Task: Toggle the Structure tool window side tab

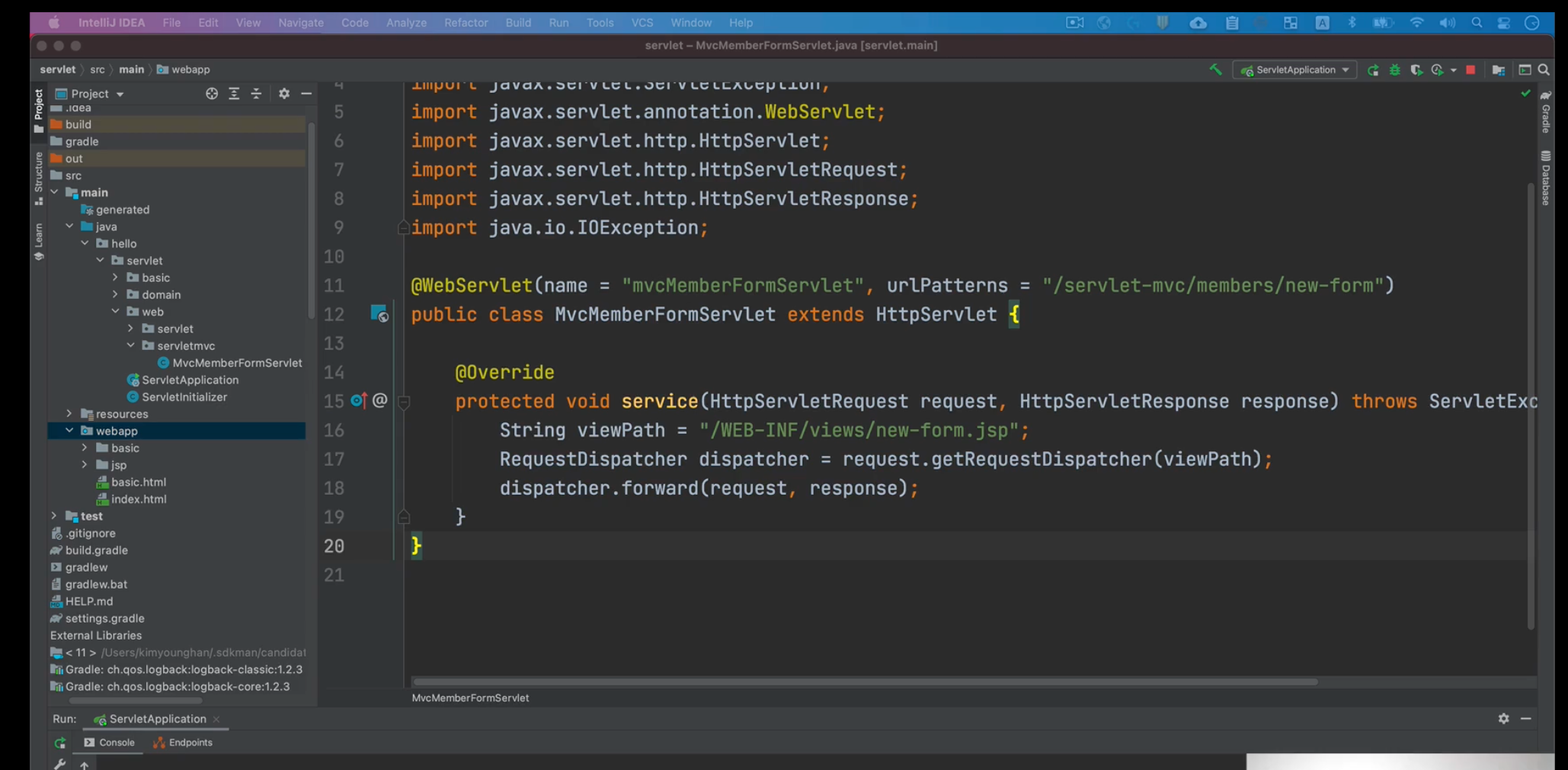Action: click(38, 179)
